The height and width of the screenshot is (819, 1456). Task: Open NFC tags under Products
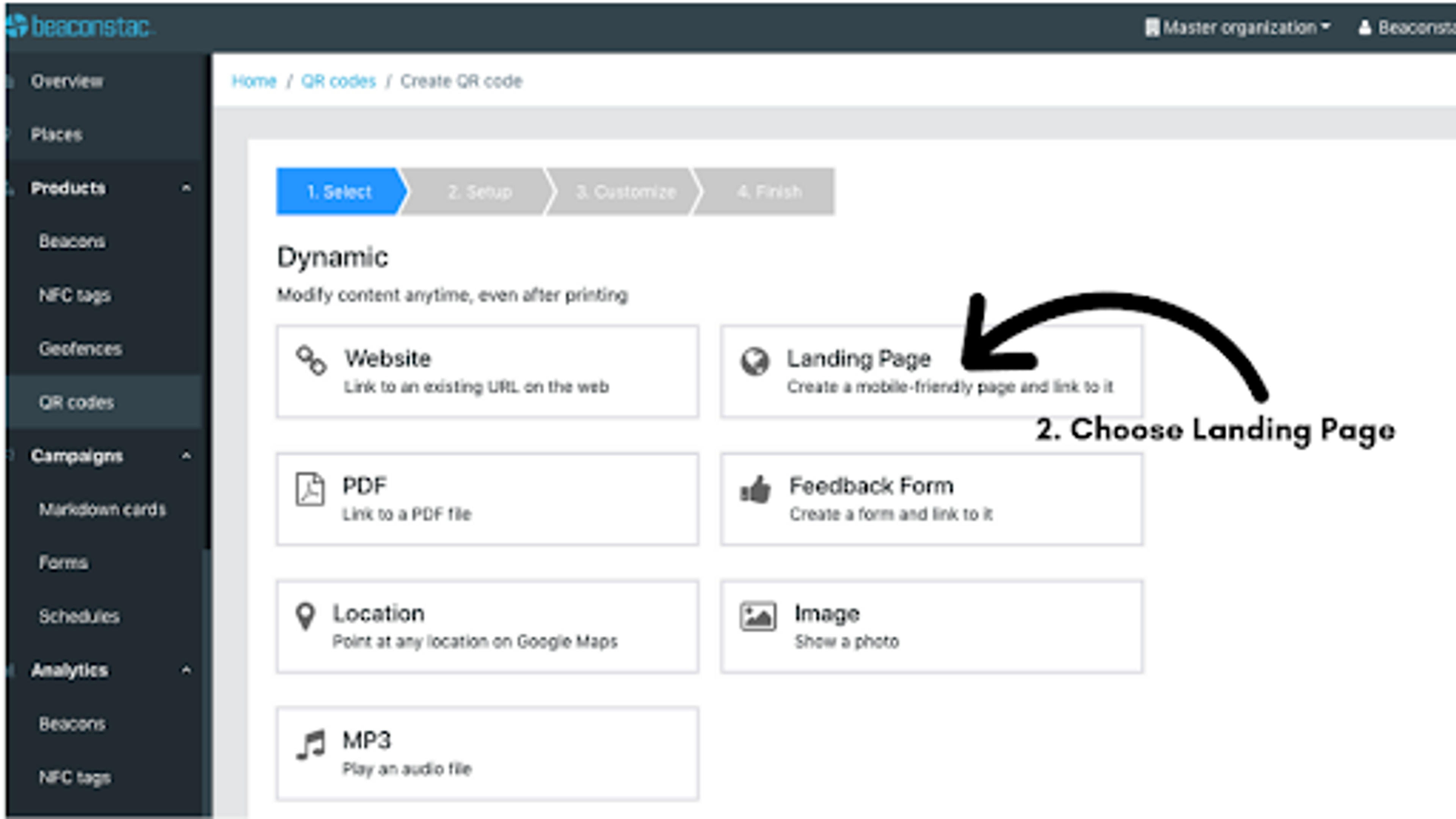[75, 295]
